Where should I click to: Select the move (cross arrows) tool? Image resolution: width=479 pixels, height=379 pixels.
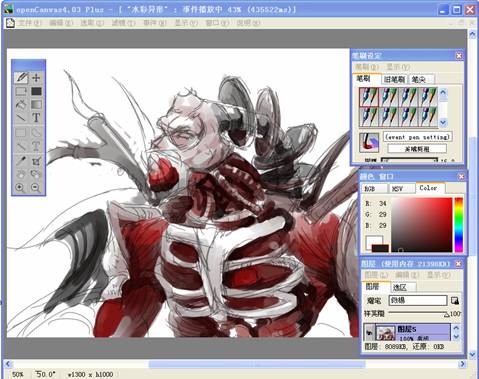(36, 78)
